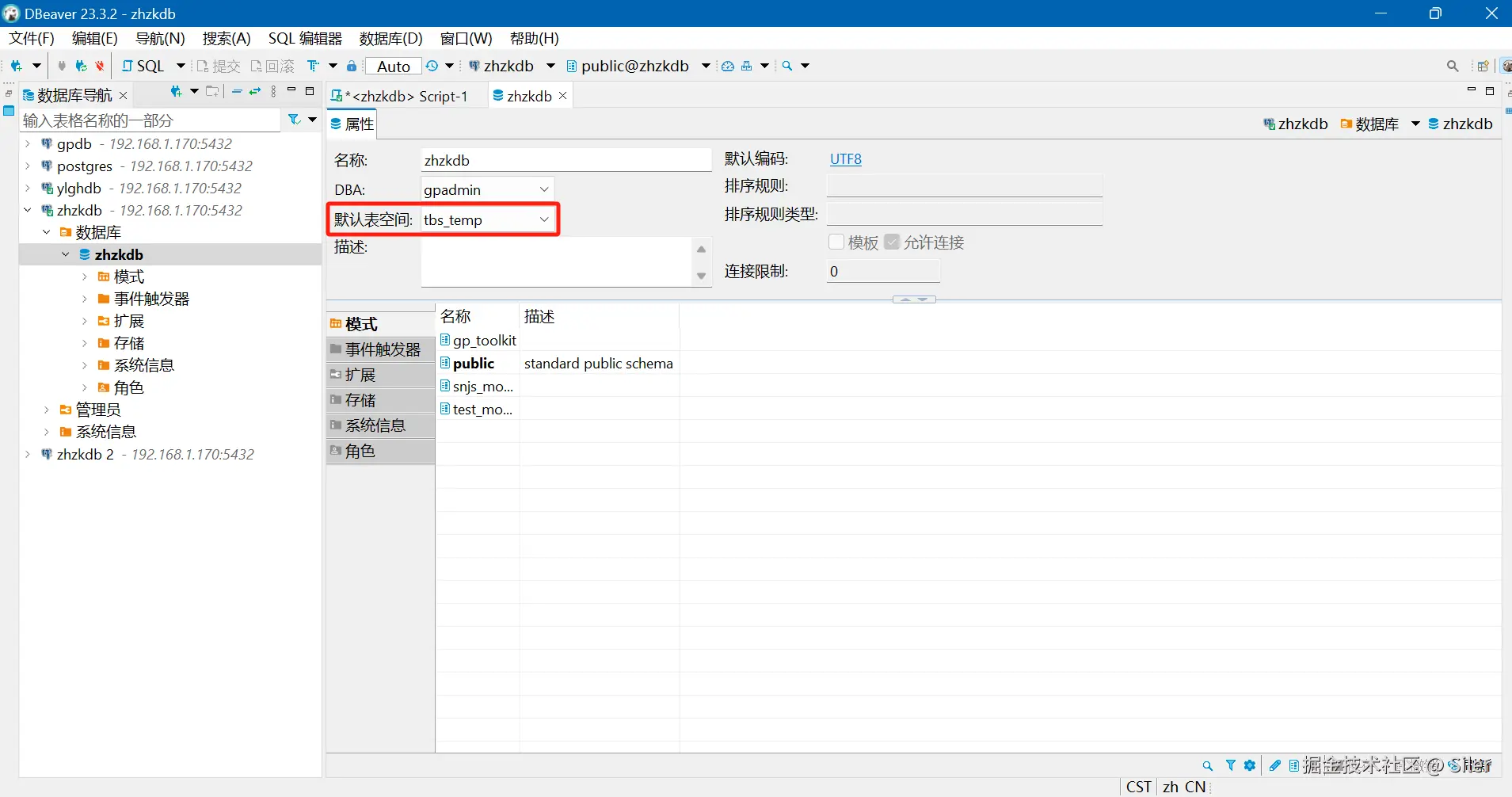Toggle the 允许连接 (allow connections) checkbox
1512x797 pixels.
click(892, 242)
